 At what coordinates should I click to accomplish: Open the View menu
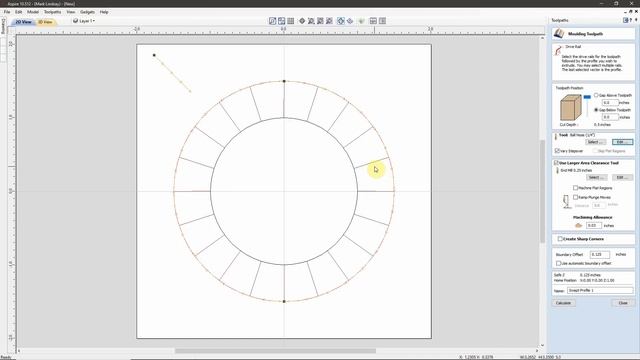71,12
